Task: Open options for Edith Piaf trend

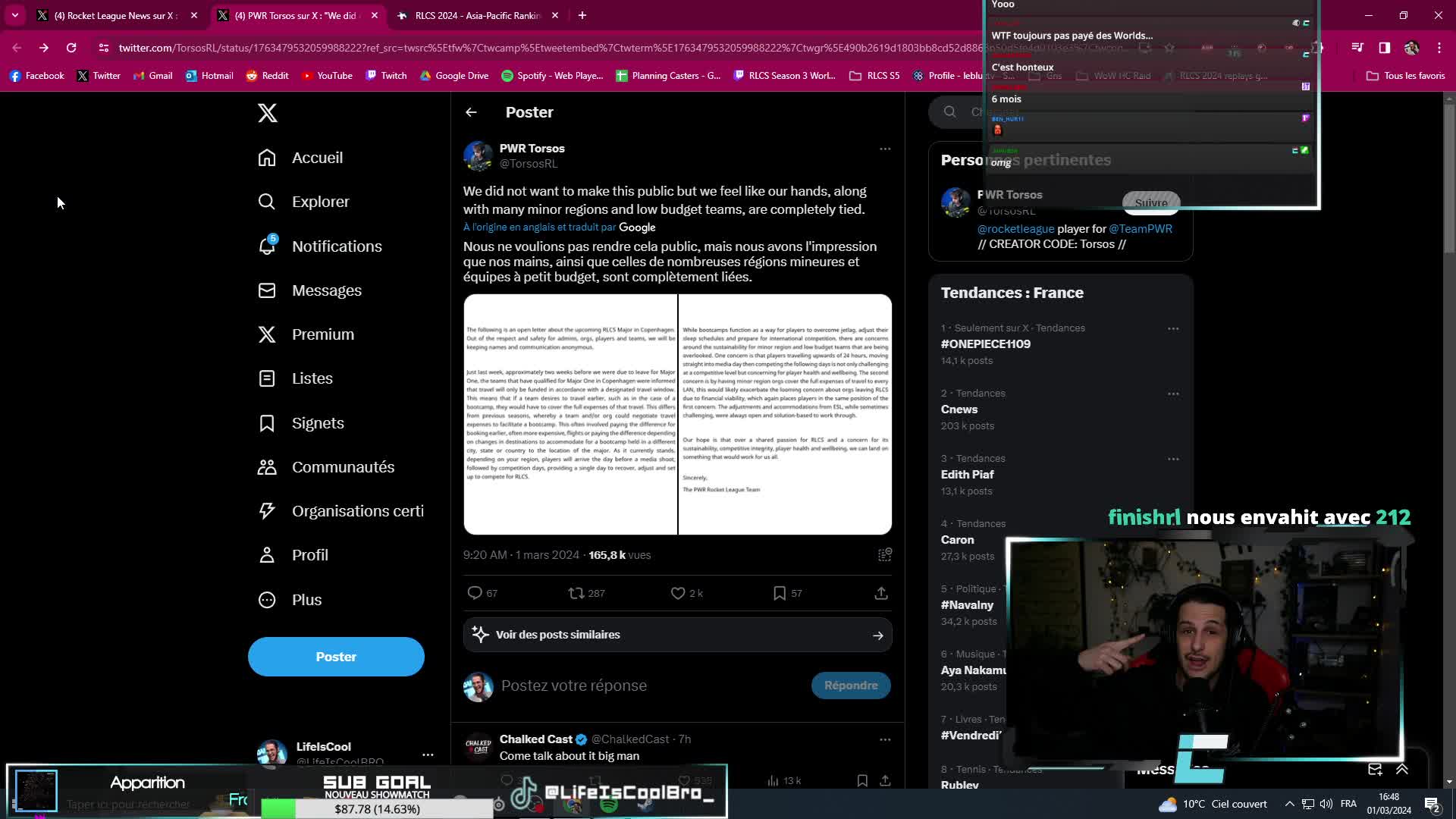Action: [1173, 460]
